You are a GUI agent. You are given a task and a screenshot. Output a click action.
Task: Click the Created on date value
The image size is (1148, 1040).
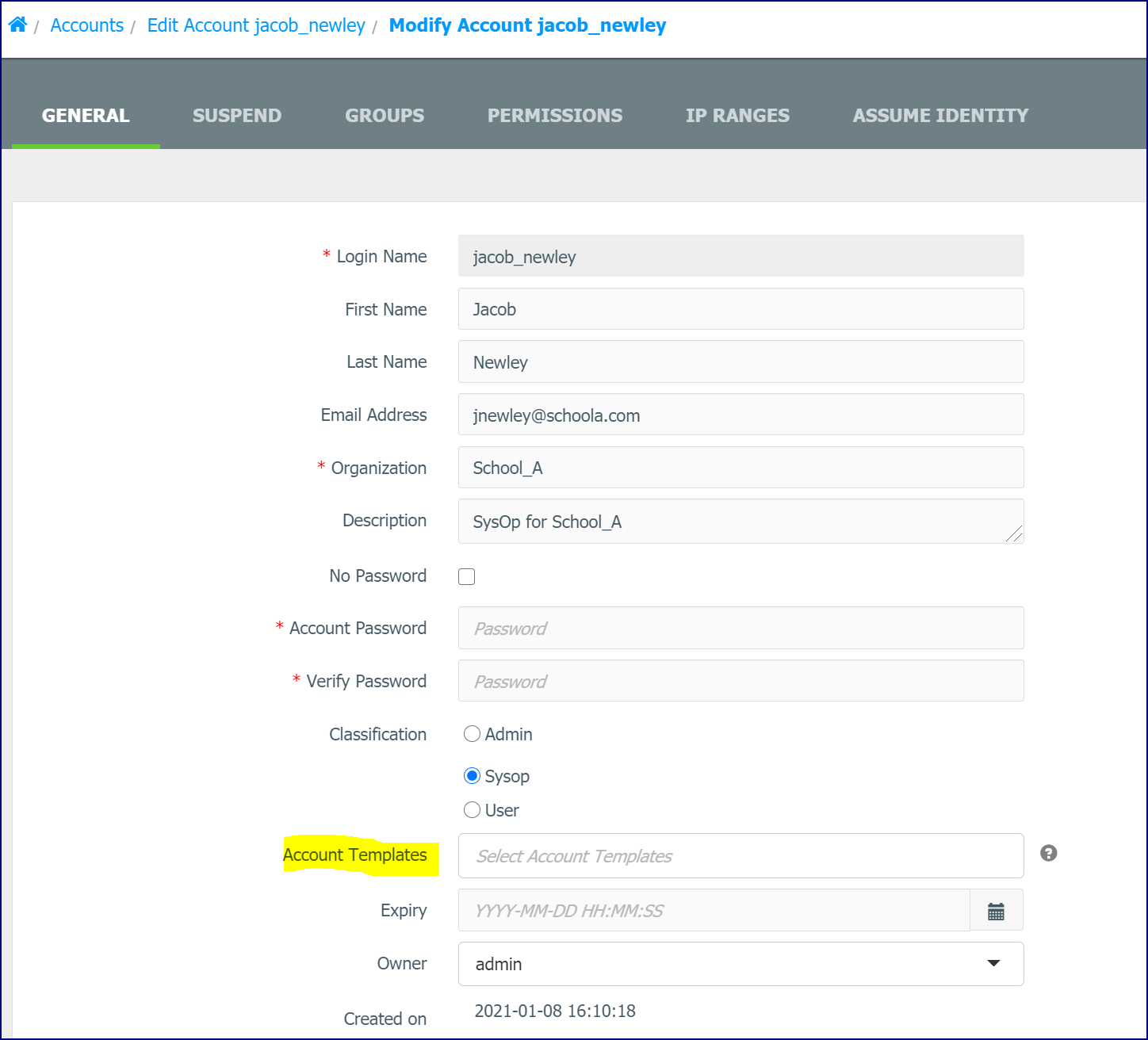point(555,1011)
